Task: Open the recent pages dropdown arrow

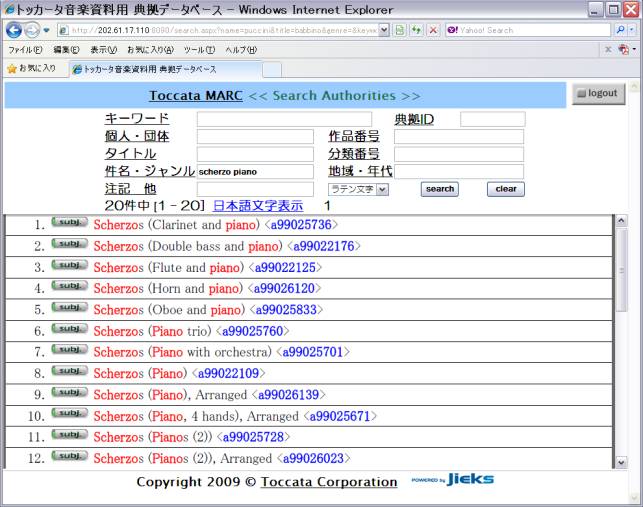Action: click(x=46, y=30)
